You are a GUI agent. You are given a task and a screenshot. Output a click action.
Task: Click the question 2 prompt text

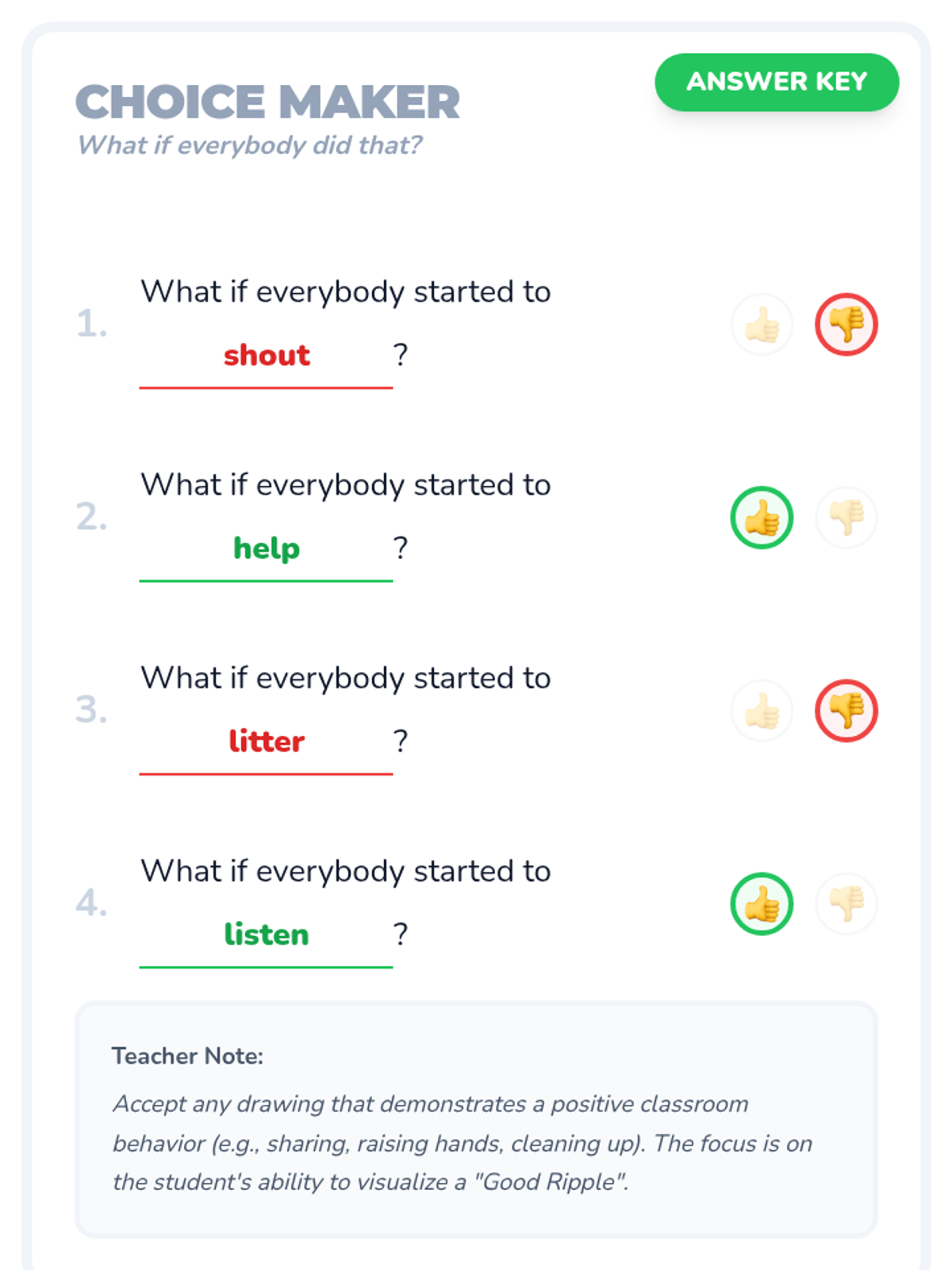coord(346,485)
